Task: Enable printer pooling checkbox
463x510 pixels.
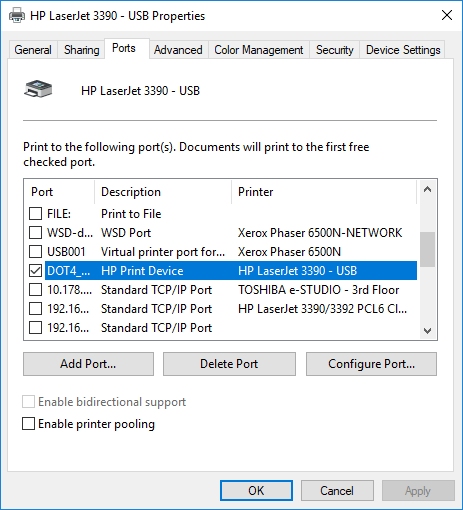Action: (28, 424)
